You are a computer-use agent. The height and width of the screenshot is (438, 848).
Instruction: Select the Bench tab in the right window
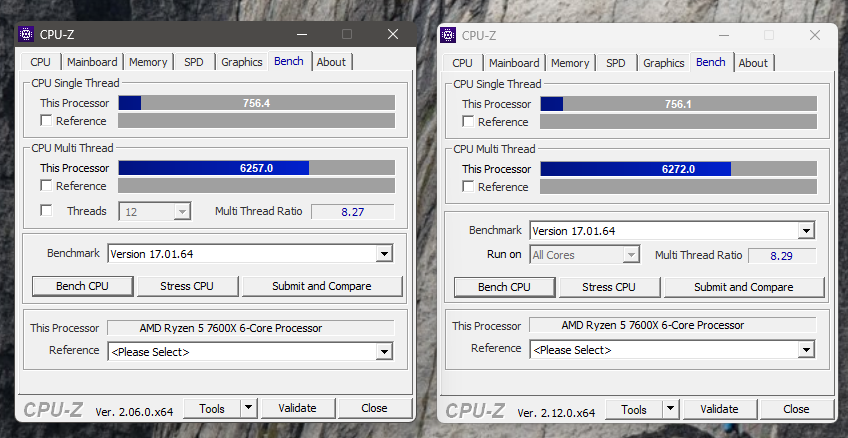711,62
